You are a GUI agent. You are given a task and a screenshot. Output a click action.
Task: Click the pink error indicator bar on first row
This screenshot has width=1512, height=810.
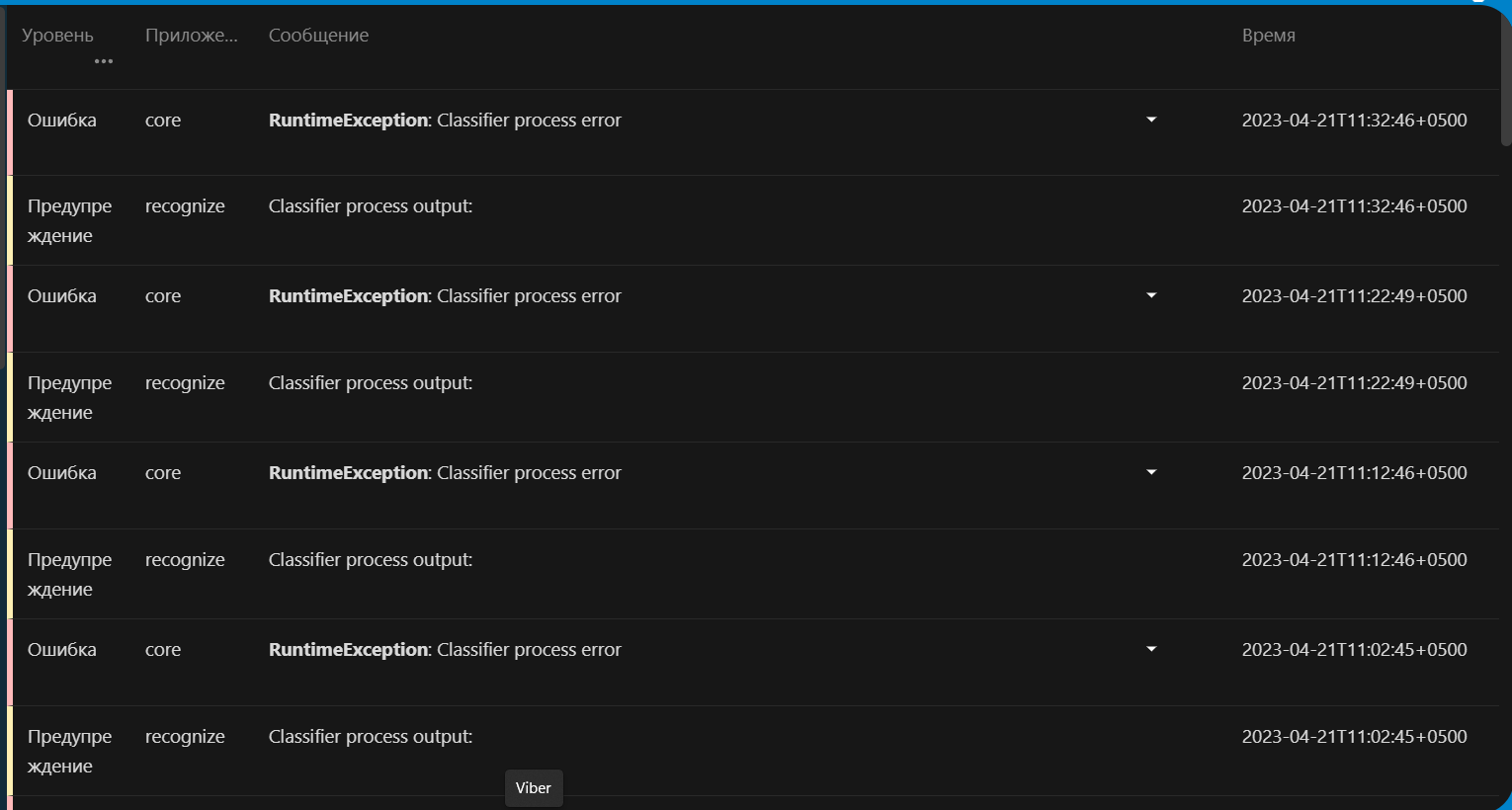click(x=8, y=131)
